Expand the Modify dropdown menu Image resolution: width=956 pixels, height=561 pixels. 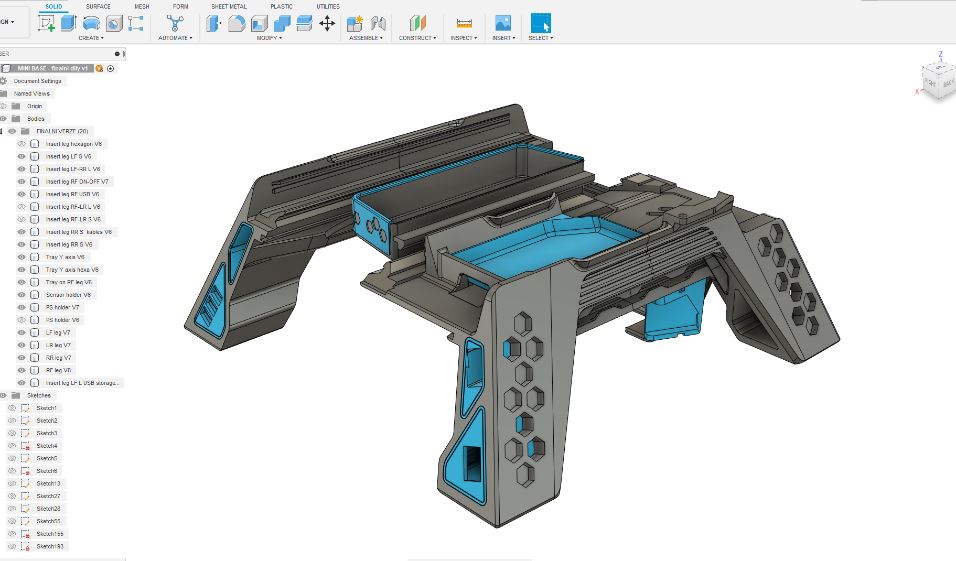point(269,38)
